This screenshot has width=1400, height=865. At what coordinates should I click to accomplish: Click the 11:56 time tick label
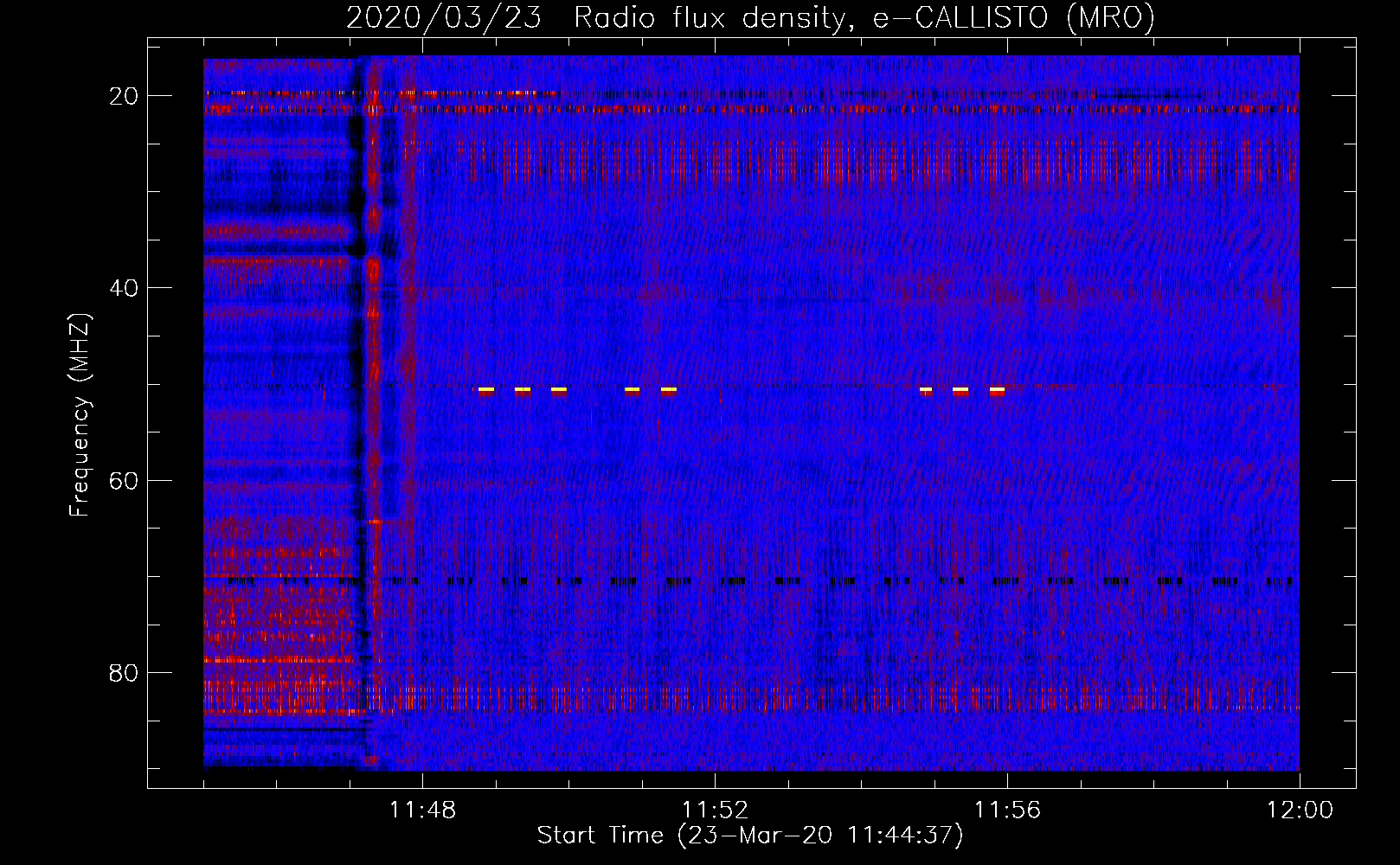[x=1007, y=810]
